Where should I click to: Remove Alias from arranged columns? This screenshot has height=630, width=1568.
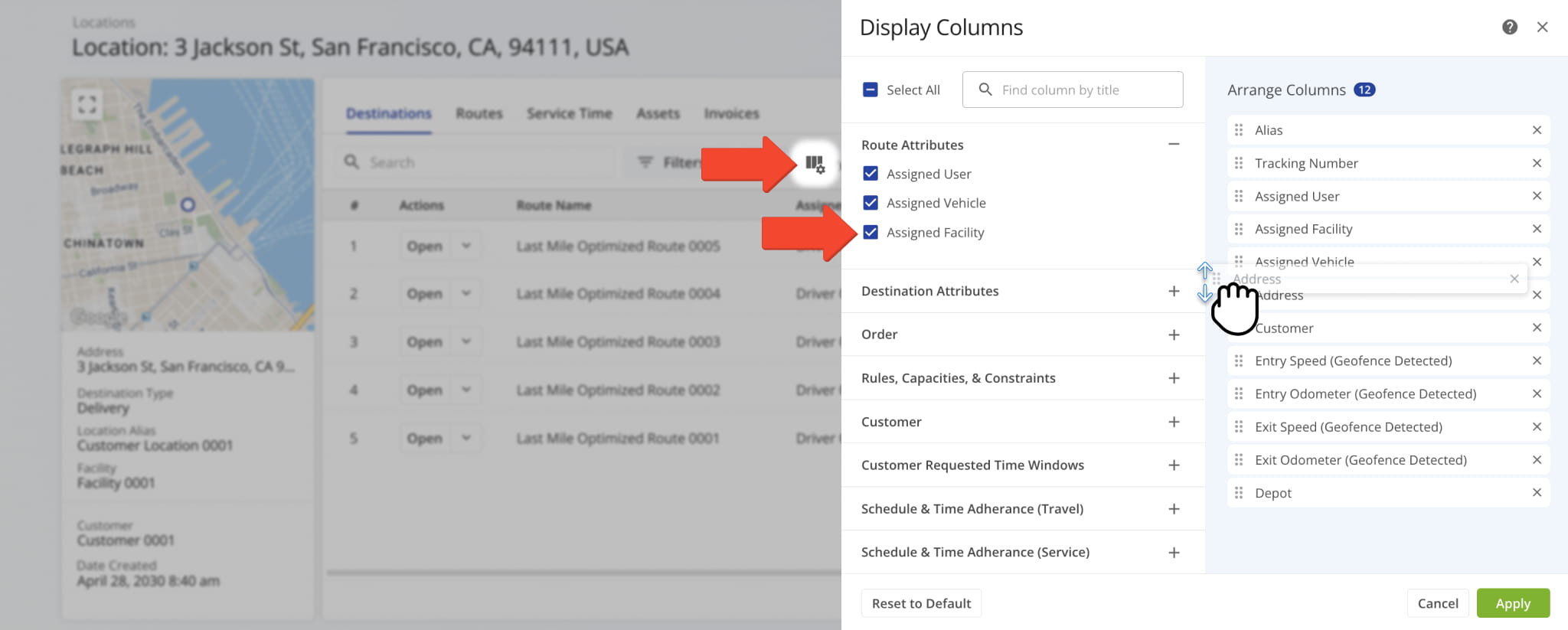pyautogui.click(x=1536, y=130)
